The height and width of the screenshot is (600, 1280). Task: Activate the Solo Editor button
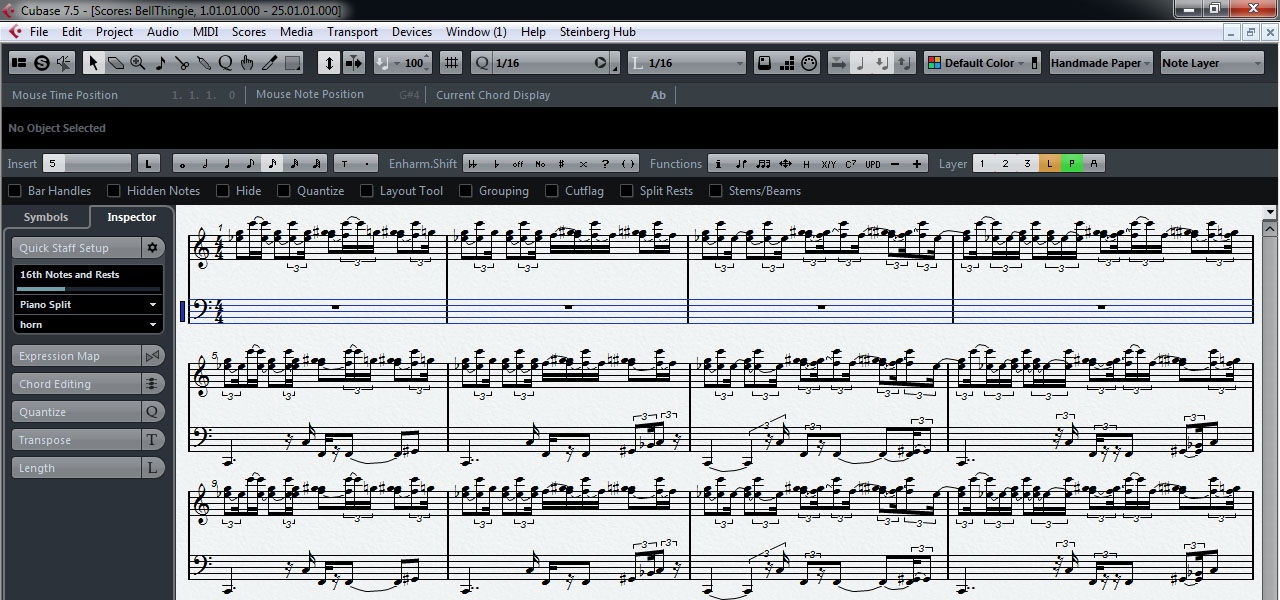(x=42, y=63)
